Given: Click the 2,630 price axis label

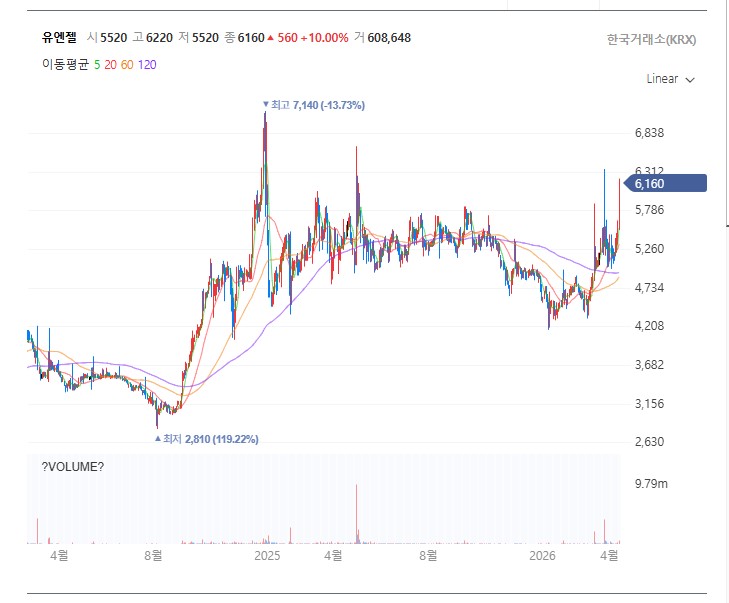Looking at the screenshot, I should pyautogui.click(x=649, y=442).
